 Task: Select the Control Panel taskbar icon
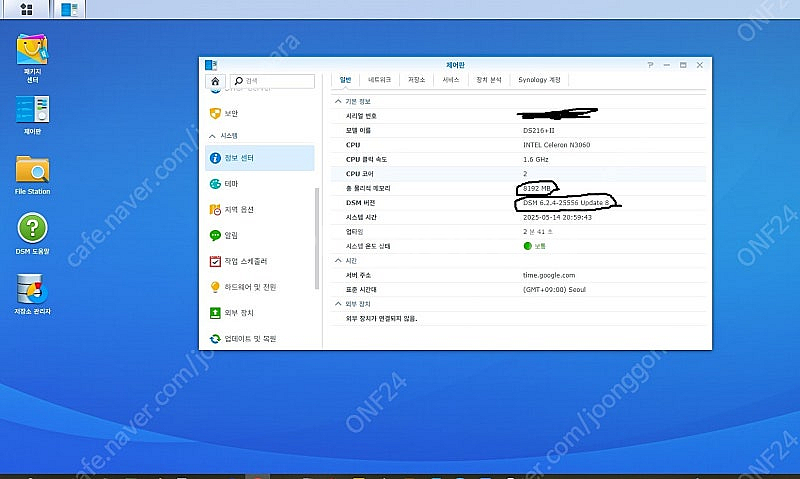[69, 9]
